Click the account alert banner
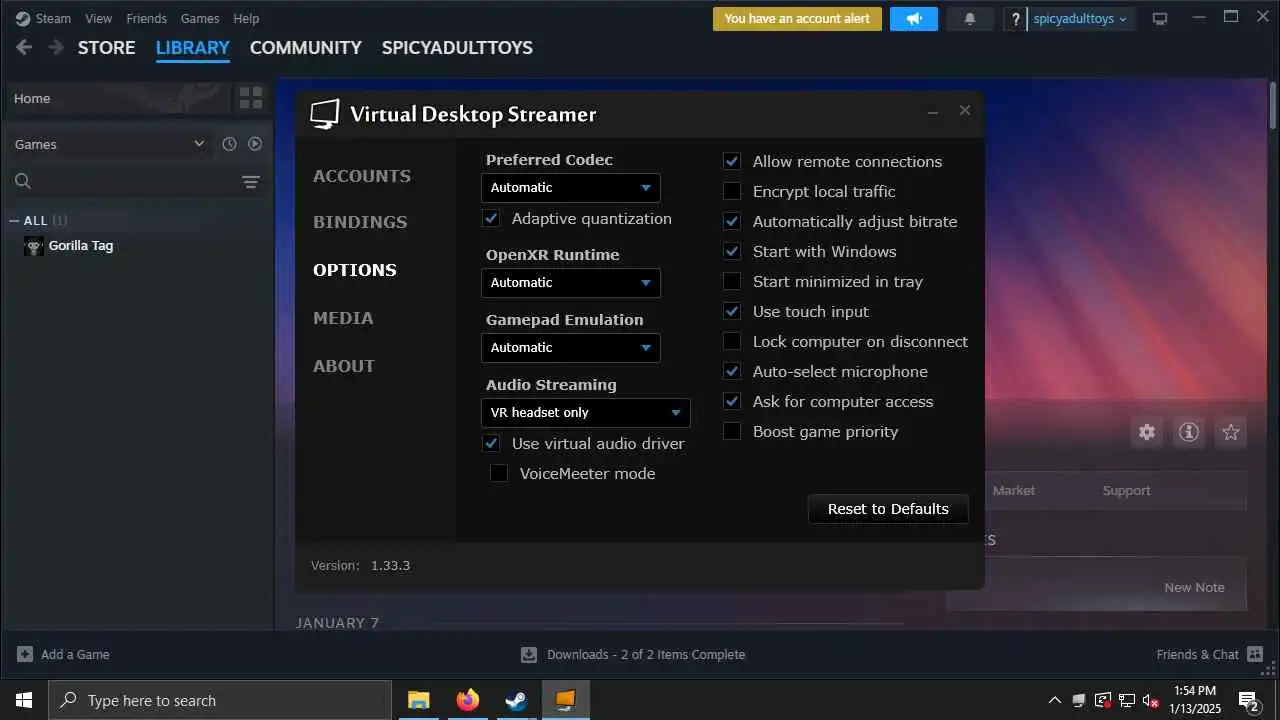 pyautogui.click(x=797, y=18)
